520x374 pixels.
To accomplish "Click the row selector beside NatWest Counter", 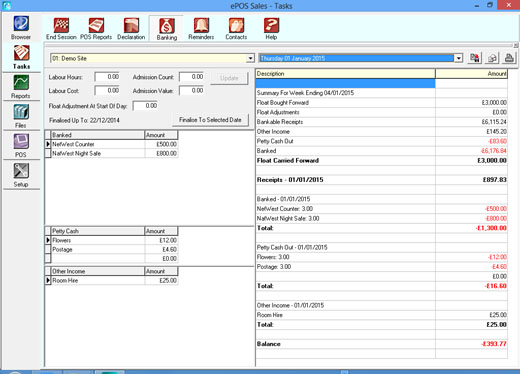I will pyautogui.click(x=48, y=144).
